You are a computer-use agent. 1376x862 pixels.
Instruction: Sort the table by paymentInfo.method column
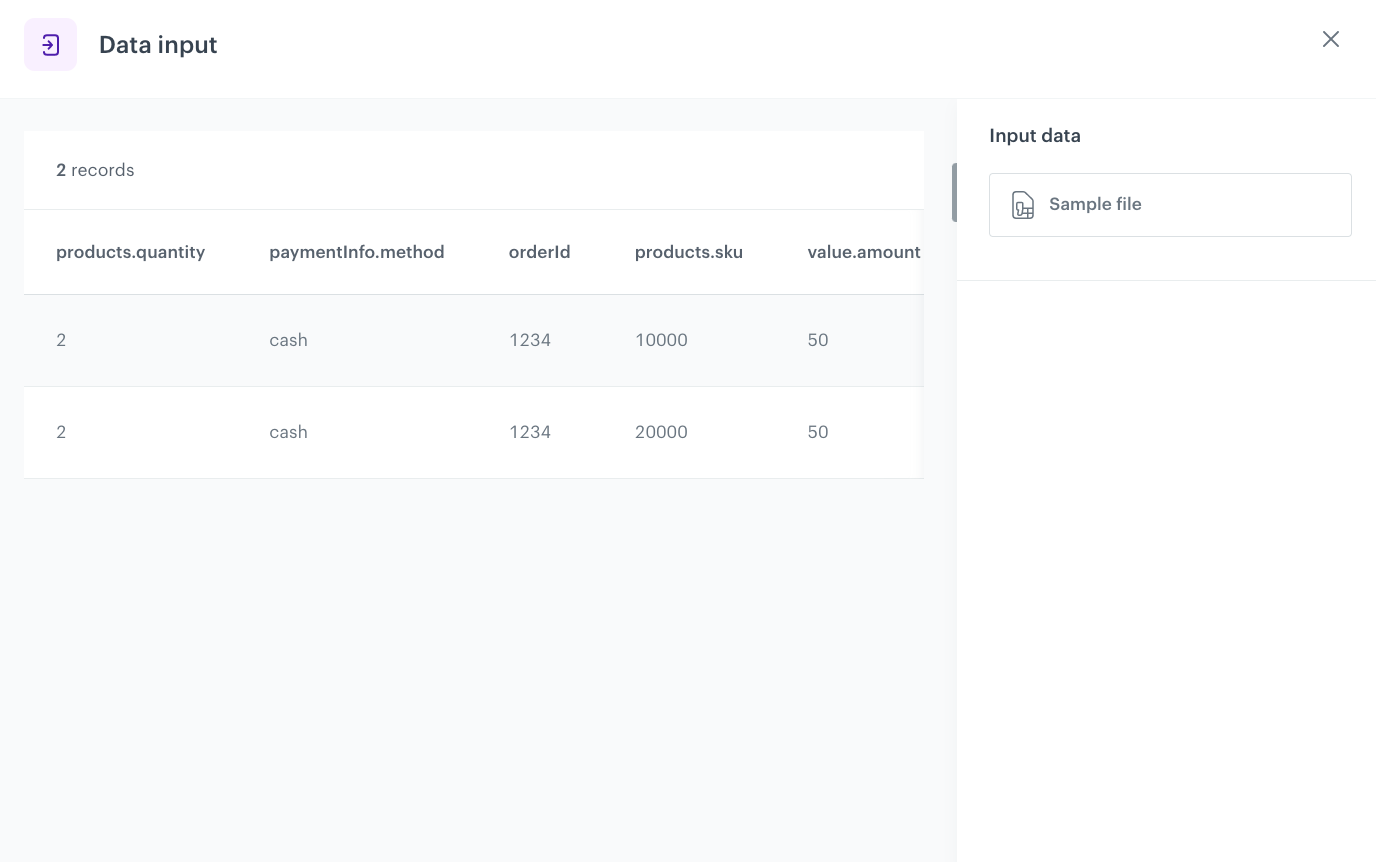pyautogui.click(x=356, y=252)
